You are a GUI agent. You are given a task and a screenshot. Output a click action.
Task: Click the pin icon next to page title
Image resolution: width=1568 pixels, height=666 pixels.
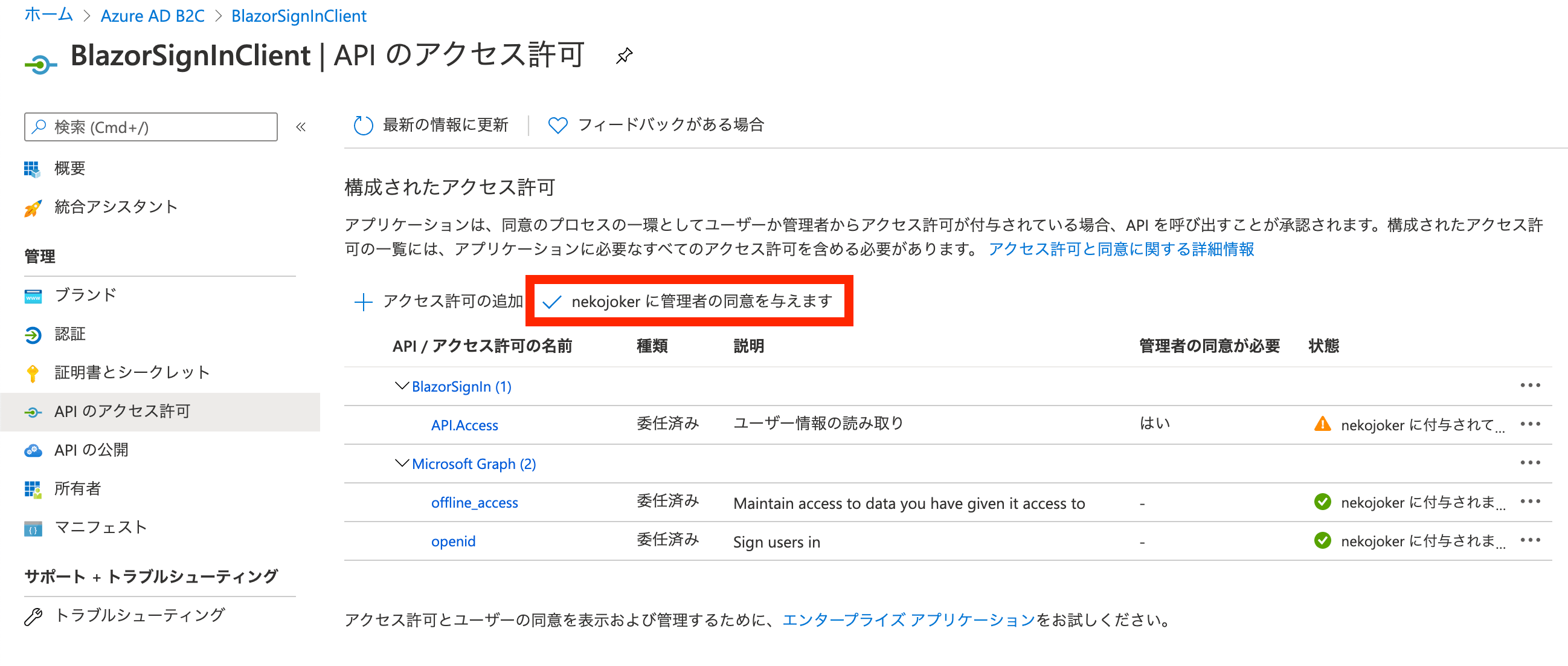coord(624,56)
